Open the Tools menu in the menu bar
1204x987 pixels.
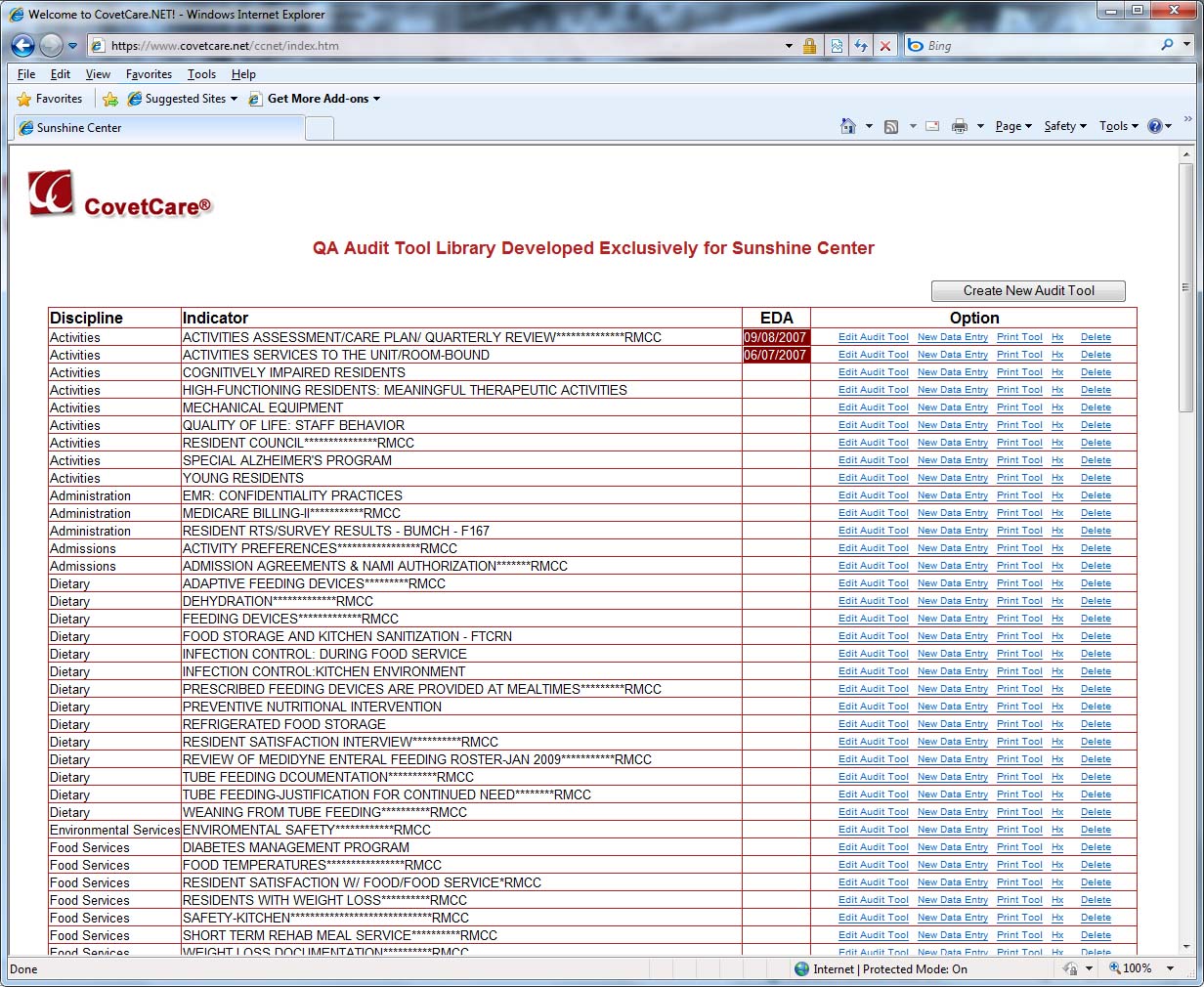click(201, 74)
